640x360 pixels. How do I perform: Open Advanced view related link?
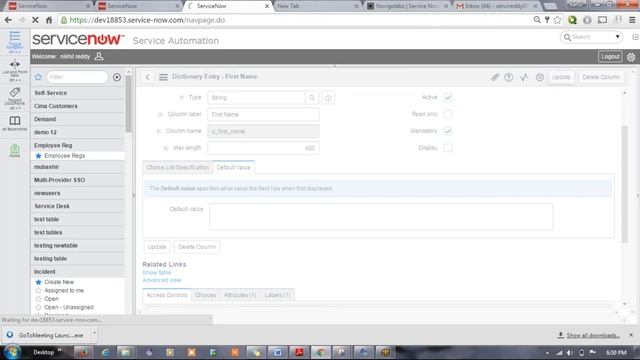(x=162, y=280)
